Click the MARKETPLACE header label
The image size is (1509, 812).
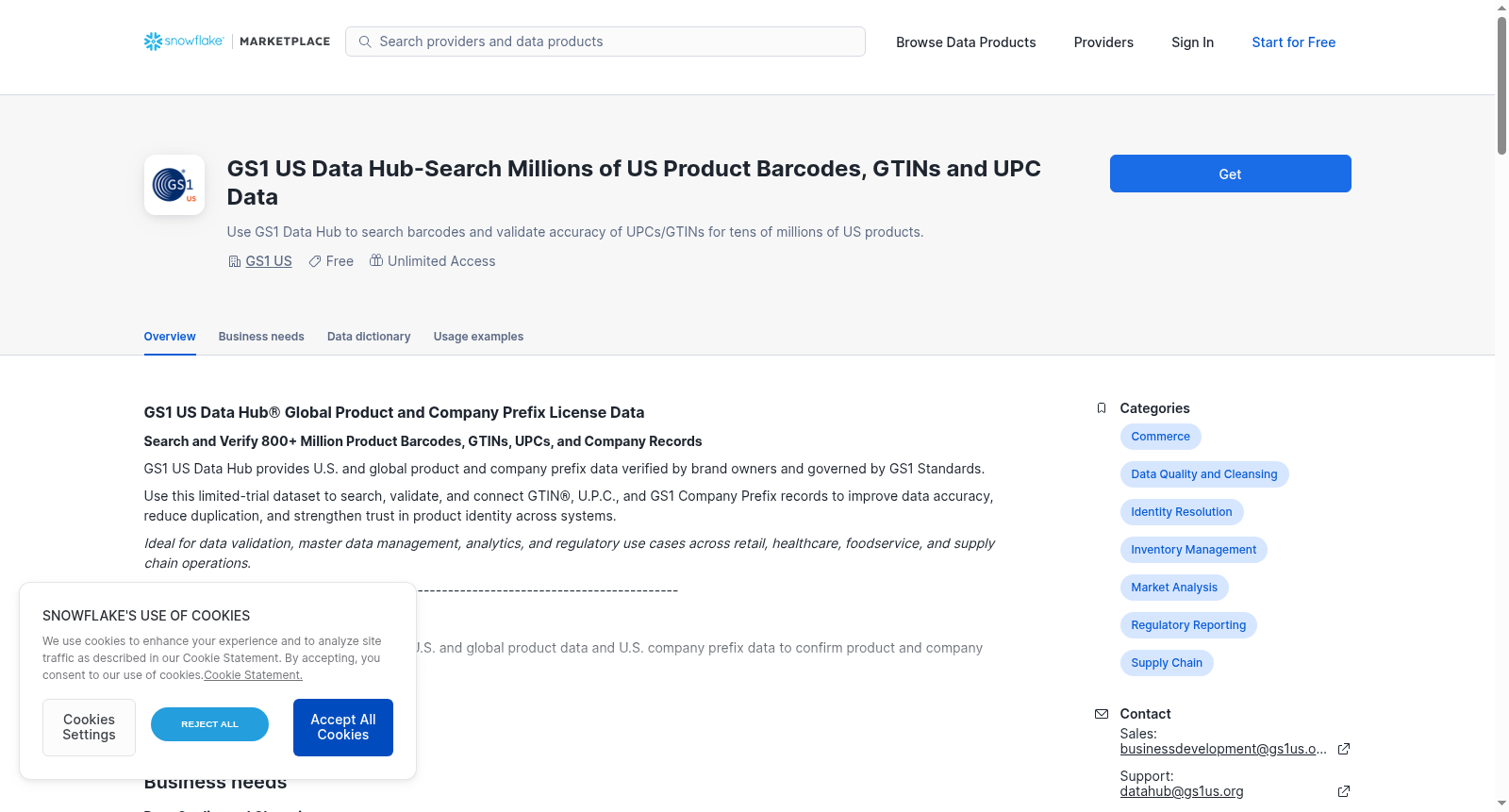click(285, 41)
